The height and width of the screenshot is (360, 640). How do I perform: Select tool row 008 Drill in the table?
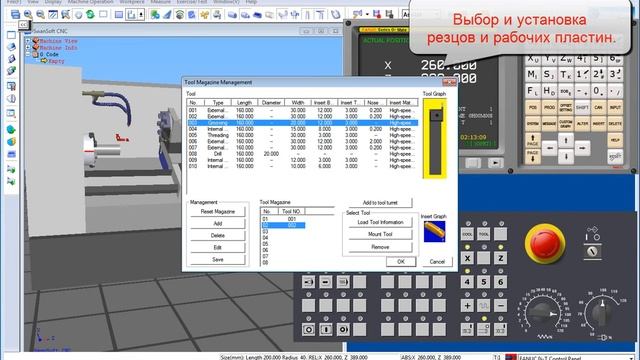tap(302, 154)
